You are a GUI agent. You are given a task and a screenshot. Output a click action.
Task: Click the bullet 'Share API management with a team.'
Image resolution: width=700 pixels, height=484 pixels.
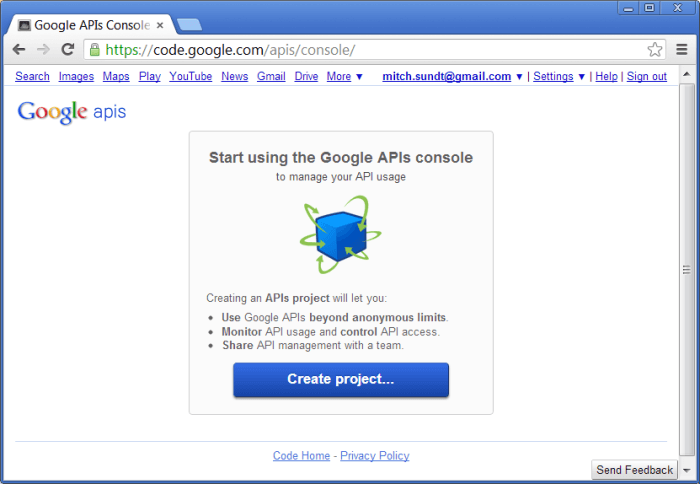click(313, 346)
